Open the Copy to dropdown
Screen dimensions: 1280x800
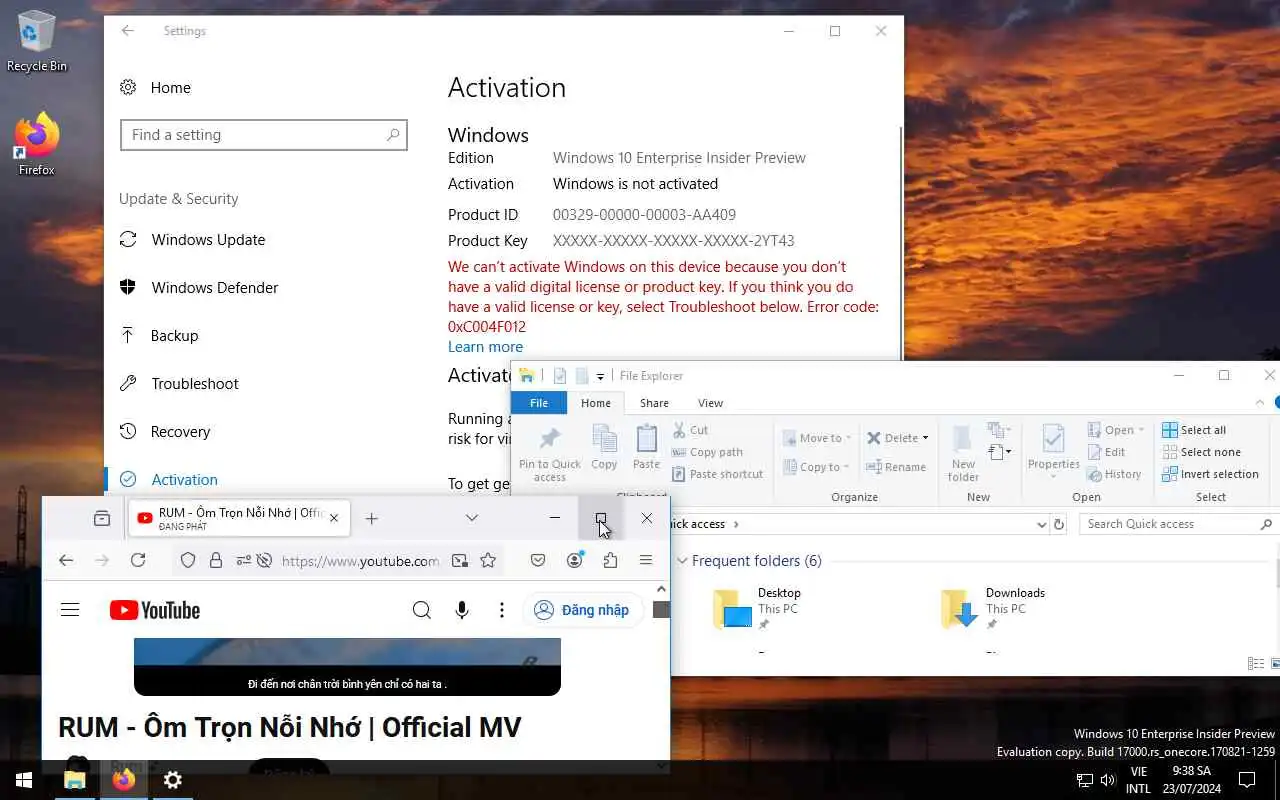point(817,467)
